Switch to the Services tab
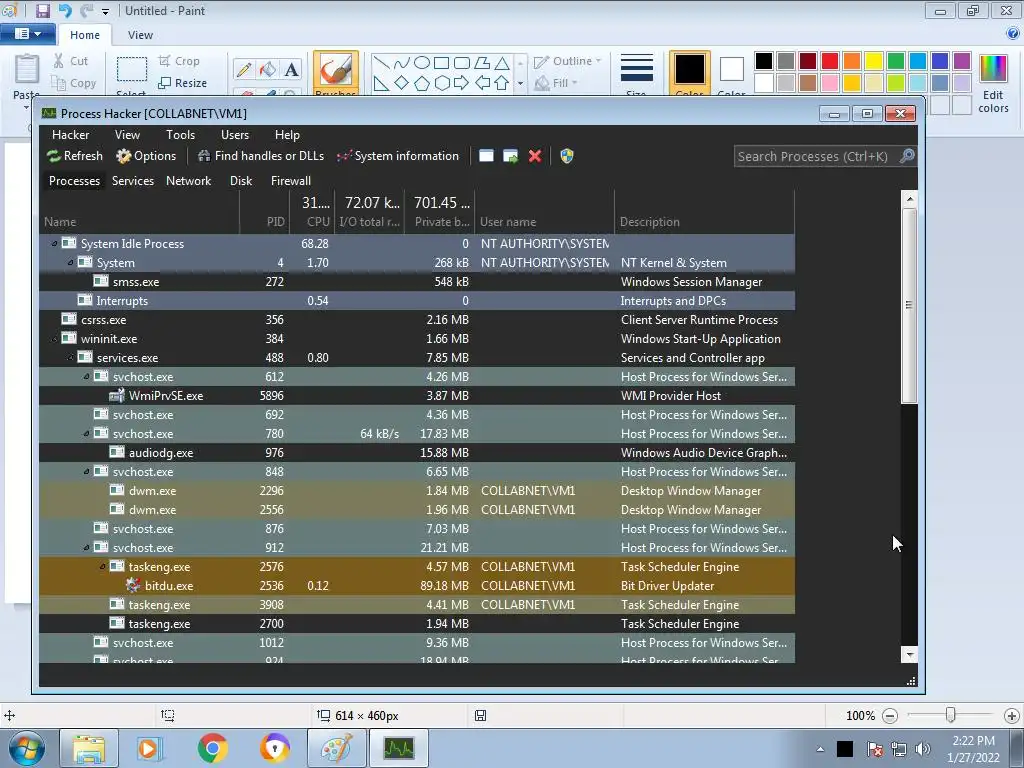 click(x=133, y=181)
